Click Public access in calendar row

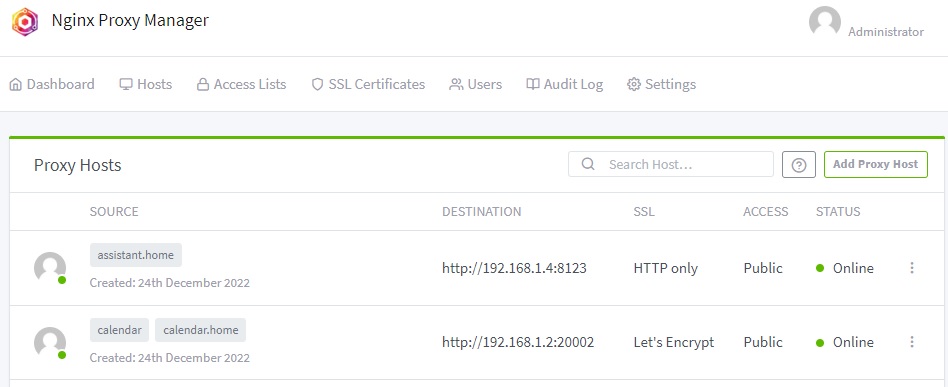point(763,342)
